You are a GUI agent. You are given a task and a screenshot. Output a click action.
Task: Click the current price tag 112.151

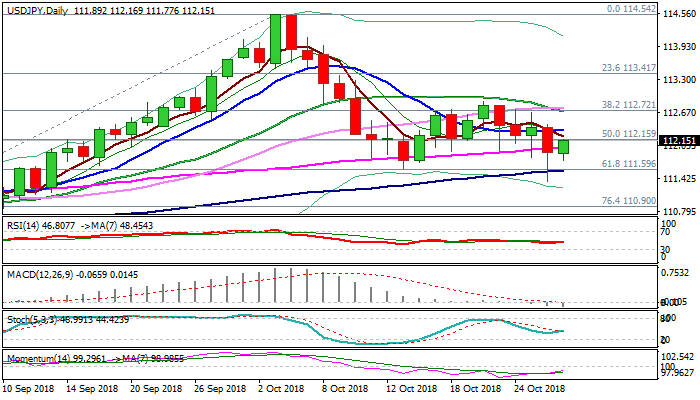pyautogui.click(x=679, y=141)
